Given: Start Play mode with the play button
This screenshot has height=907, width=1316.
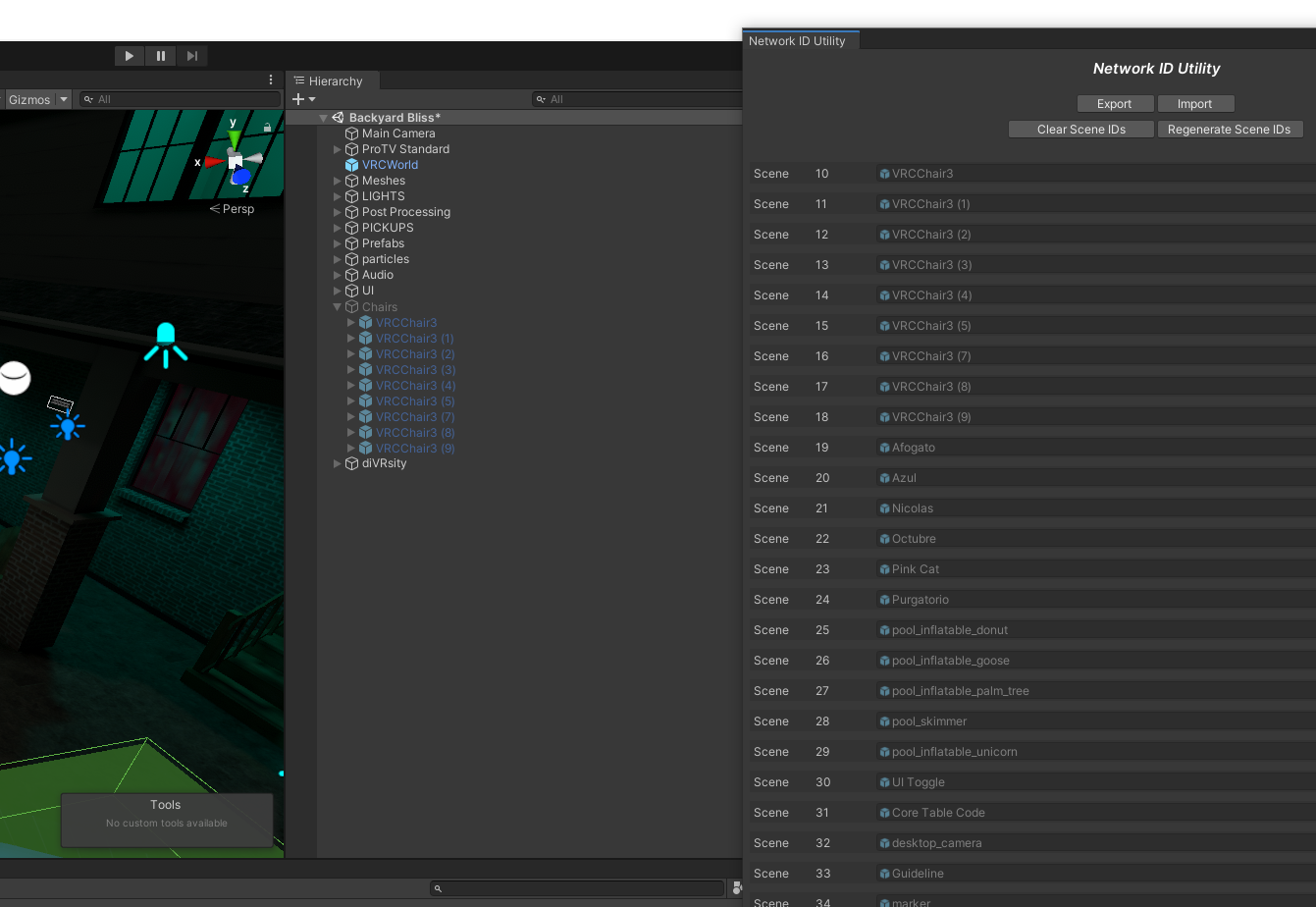Looking at the screenshot, I should point(129,56).
